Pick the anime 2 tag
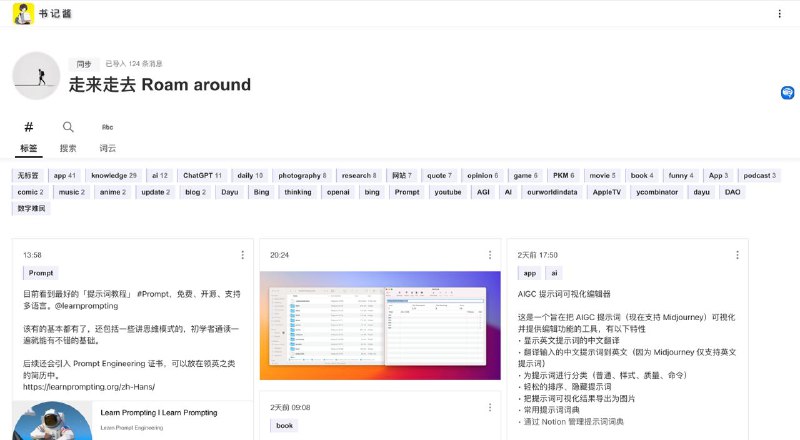The image size is (800, 440). 112,192
